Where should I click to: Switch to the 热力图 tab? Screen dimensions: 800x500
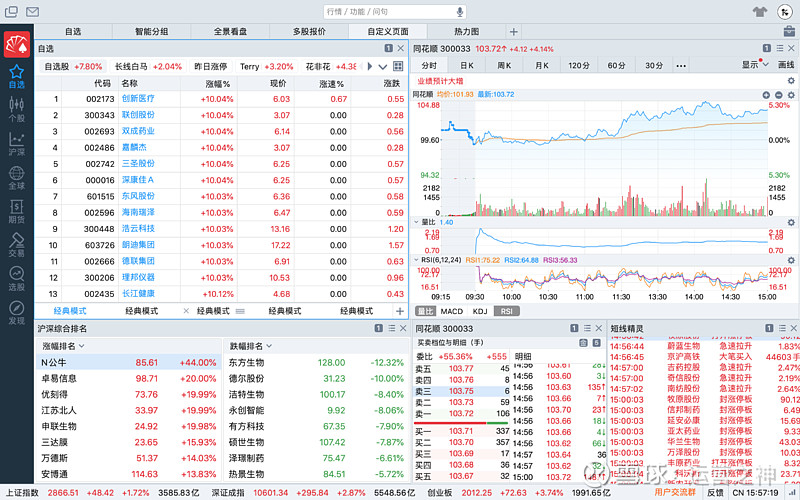coord(466,32)
